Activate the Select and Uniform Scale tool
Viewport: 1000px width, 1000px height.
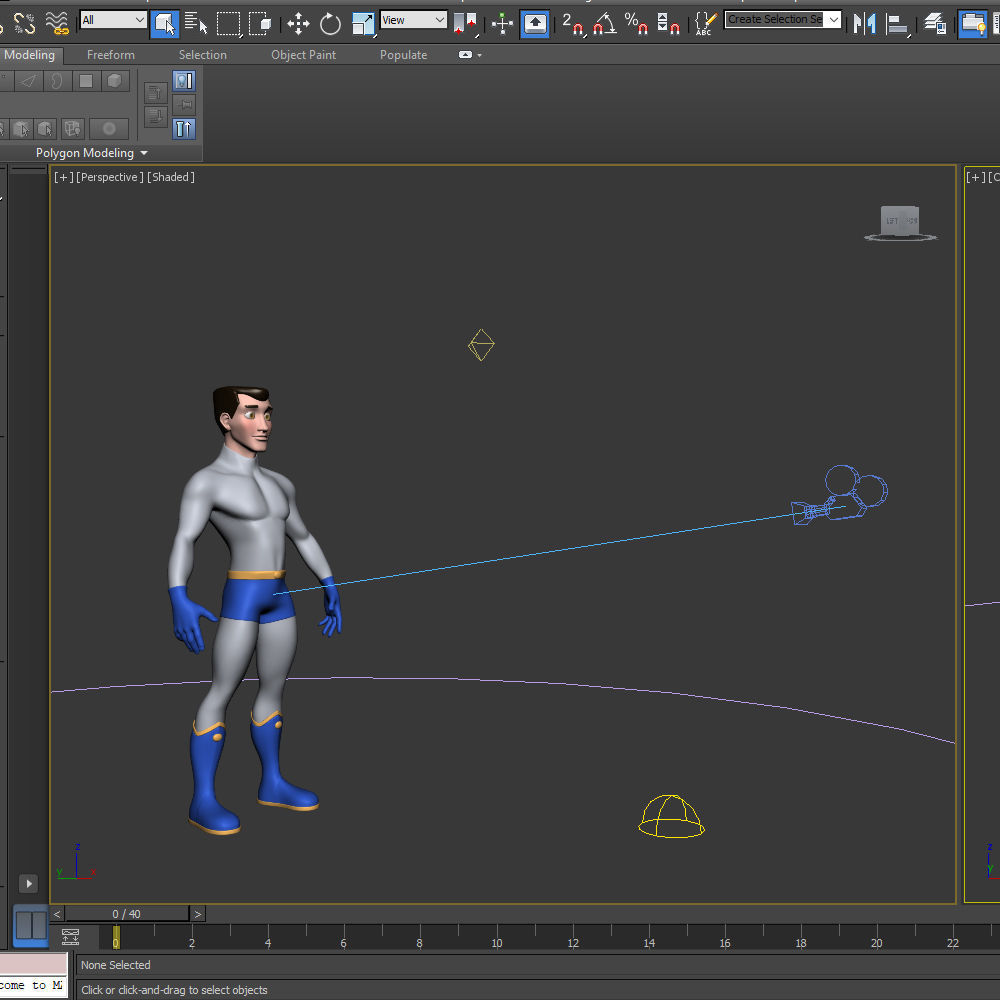coord(363,24)
